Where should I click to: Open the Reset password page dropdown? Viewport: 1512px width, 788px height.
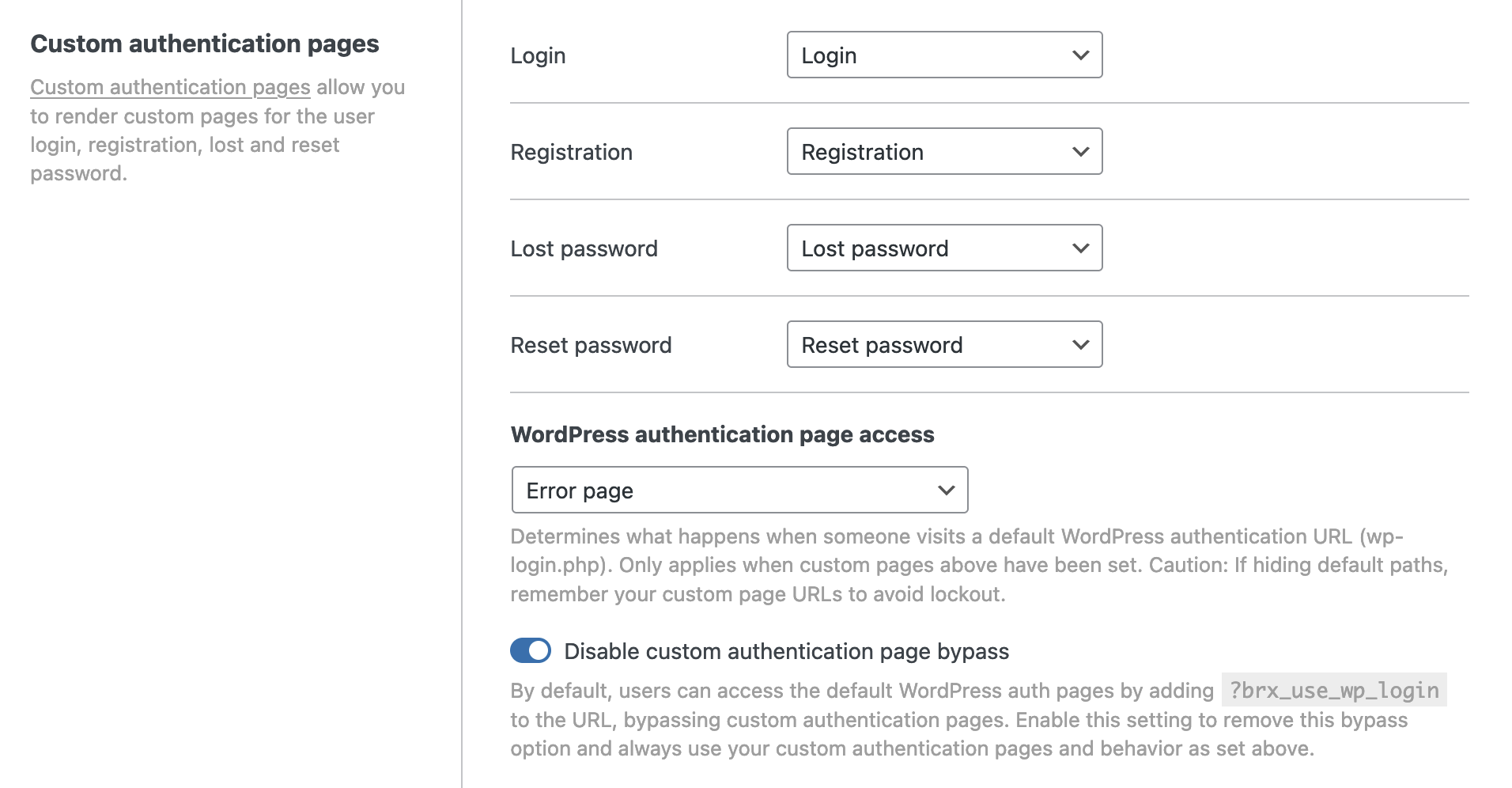point(944,344)
